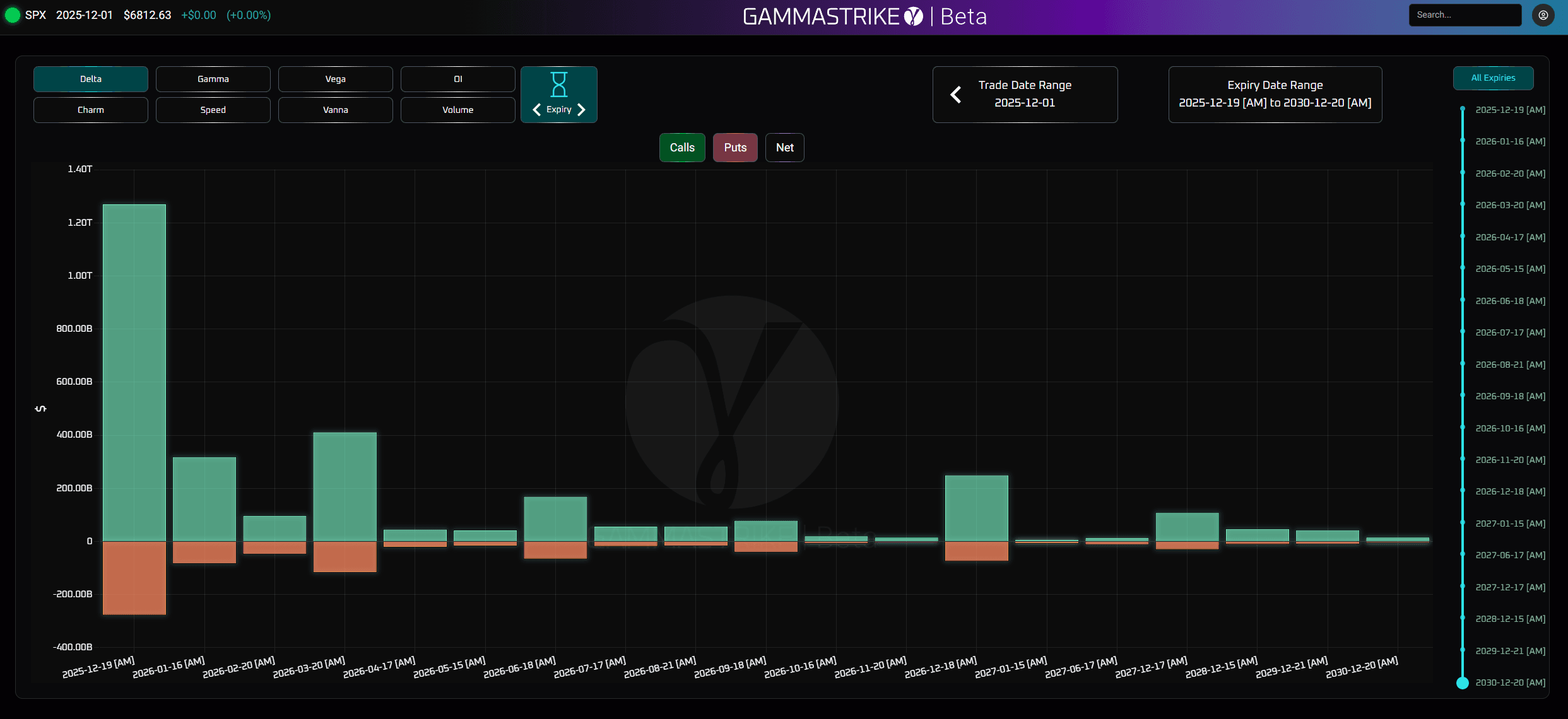
Task: Select the 2030-12-20 timeline endpoint dot
Action: click(x=1462, y=682)
